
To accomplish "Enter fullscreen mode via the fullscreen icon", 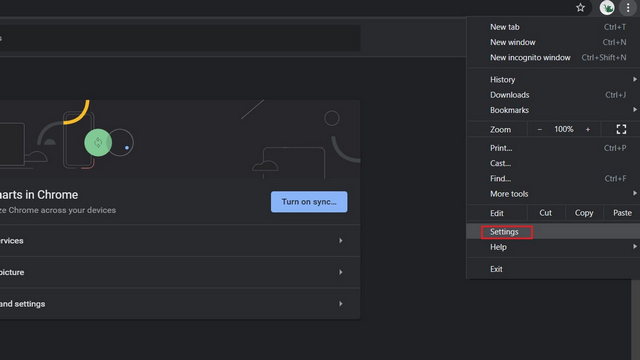I will point(621,129).
